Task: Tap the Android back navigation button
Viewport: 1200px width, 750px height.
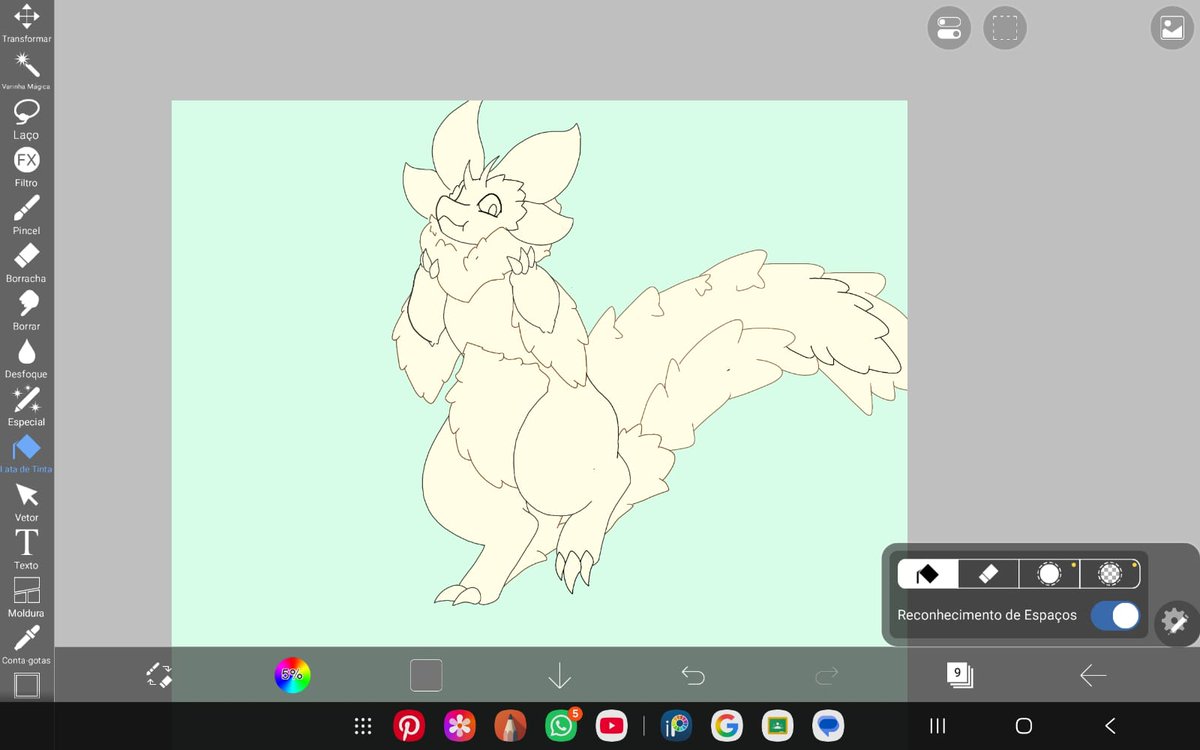Action: pyautogui.click(x=1109, y=726)
